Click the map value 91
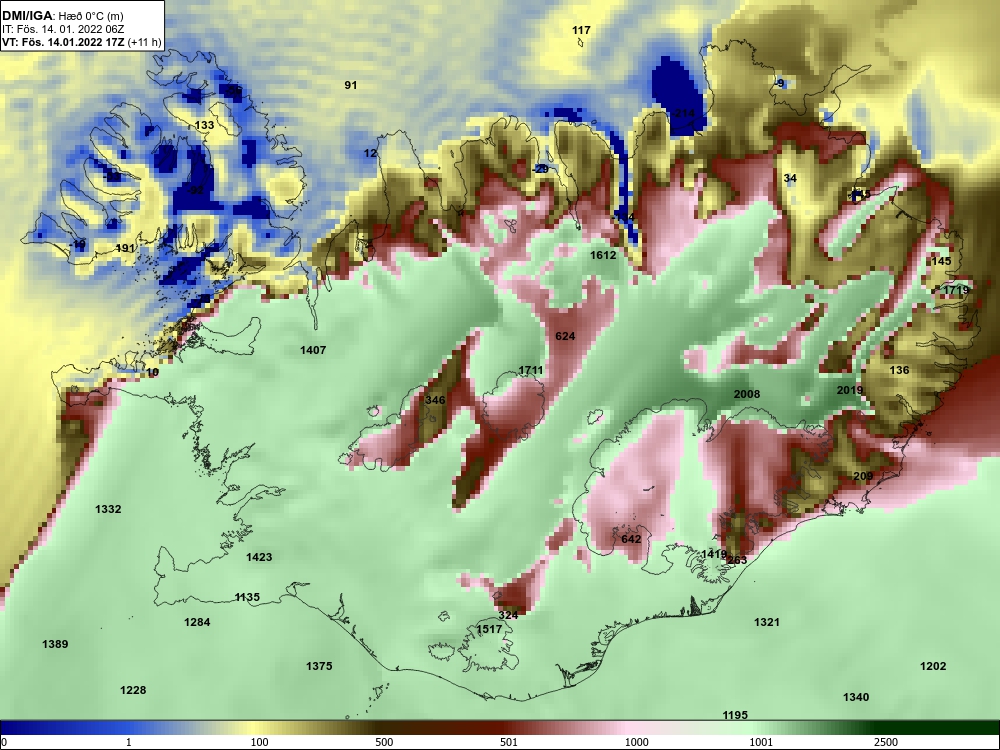The height and width of the screenshot is (750, 1000). point(351,85)
